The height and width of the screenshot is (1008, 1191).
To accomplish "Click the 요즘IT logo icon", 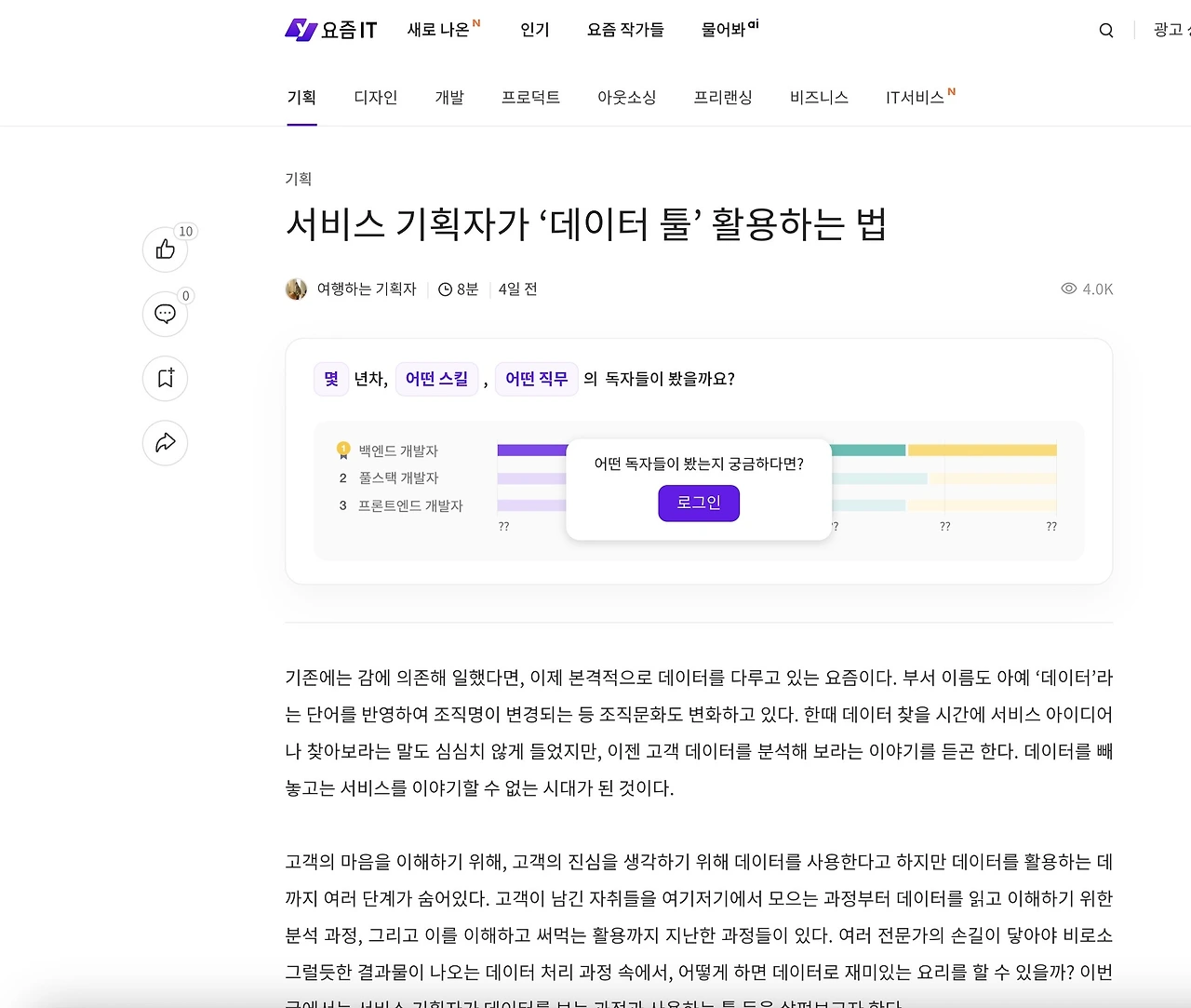I will pyautogui.click(x=300, y=29).
